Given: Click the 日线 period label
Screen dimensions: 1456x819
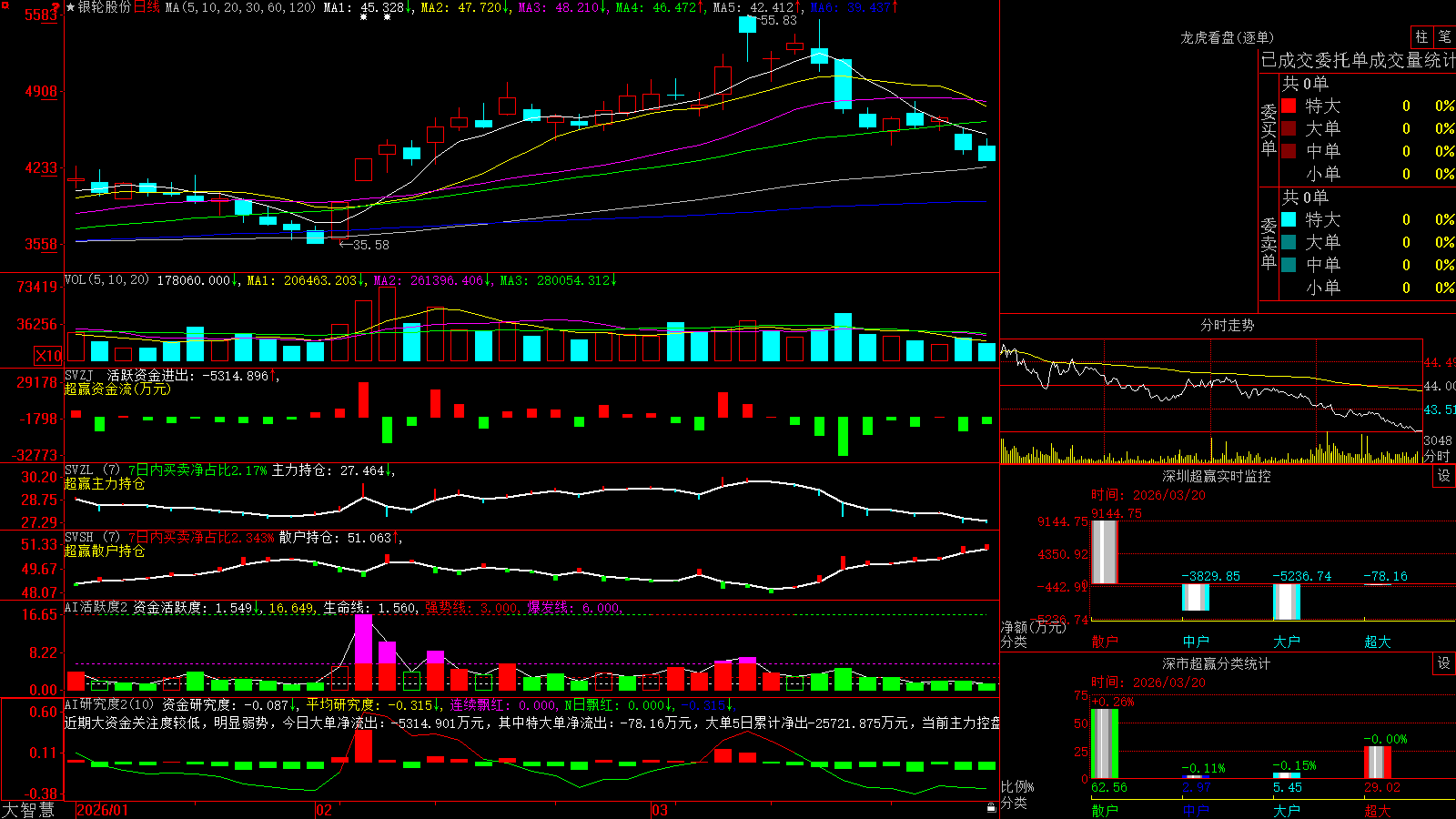Looking at the screenshot, I should point(147,7).
